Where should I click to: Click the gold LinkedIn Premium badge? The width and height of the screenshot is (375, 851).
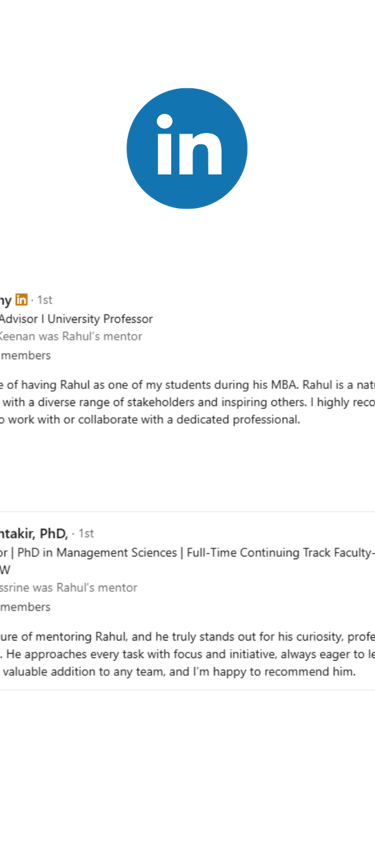21,299
